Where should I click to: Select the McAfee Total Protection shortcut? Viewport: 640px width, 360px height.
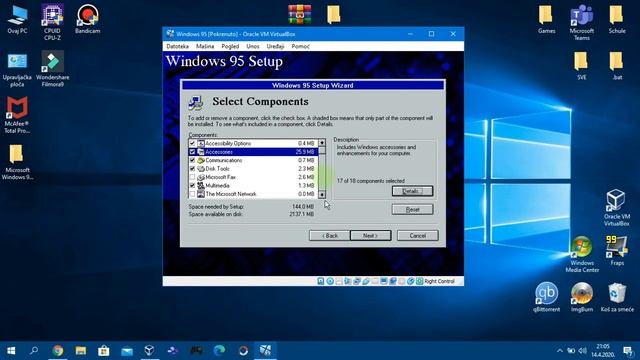coord(17,116)
